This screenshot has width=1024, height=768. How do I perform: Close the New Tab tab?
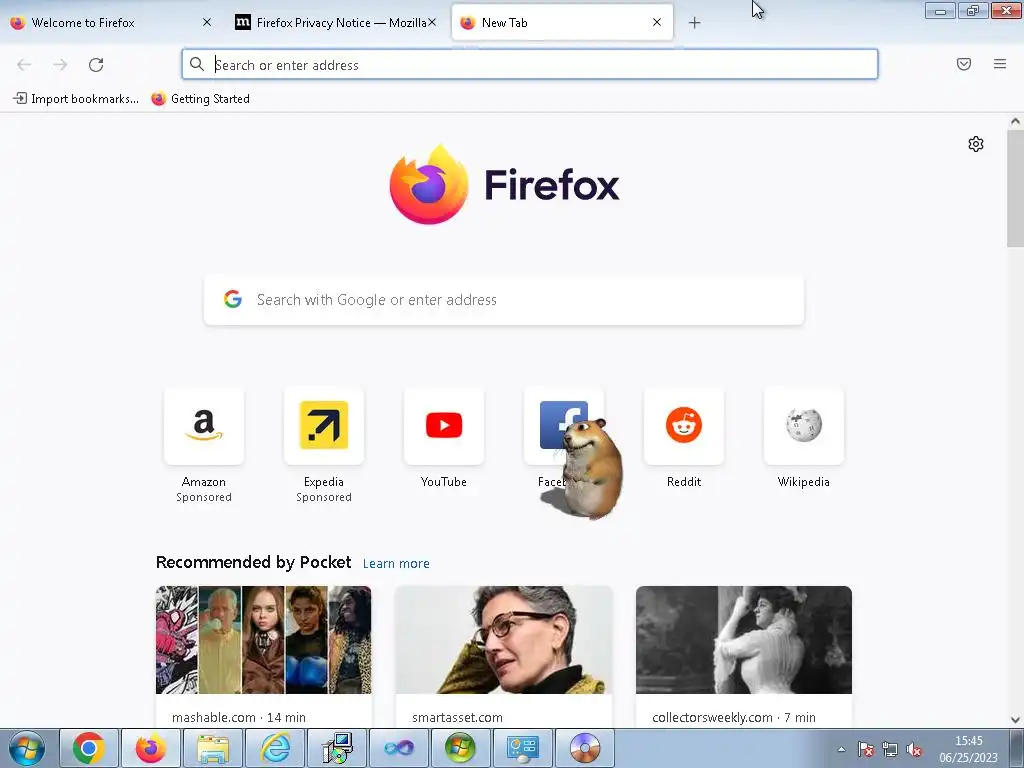click(657, 22)
